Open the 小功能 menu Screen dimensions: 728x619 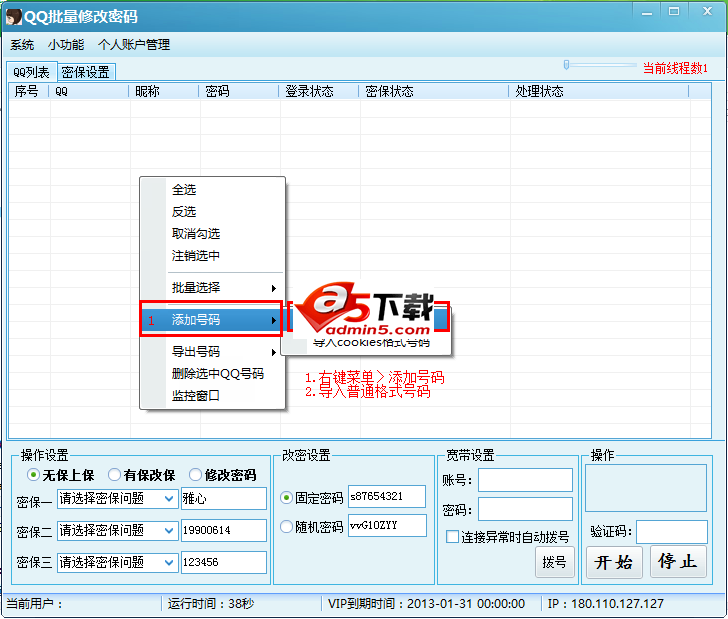tap(66, 45)
